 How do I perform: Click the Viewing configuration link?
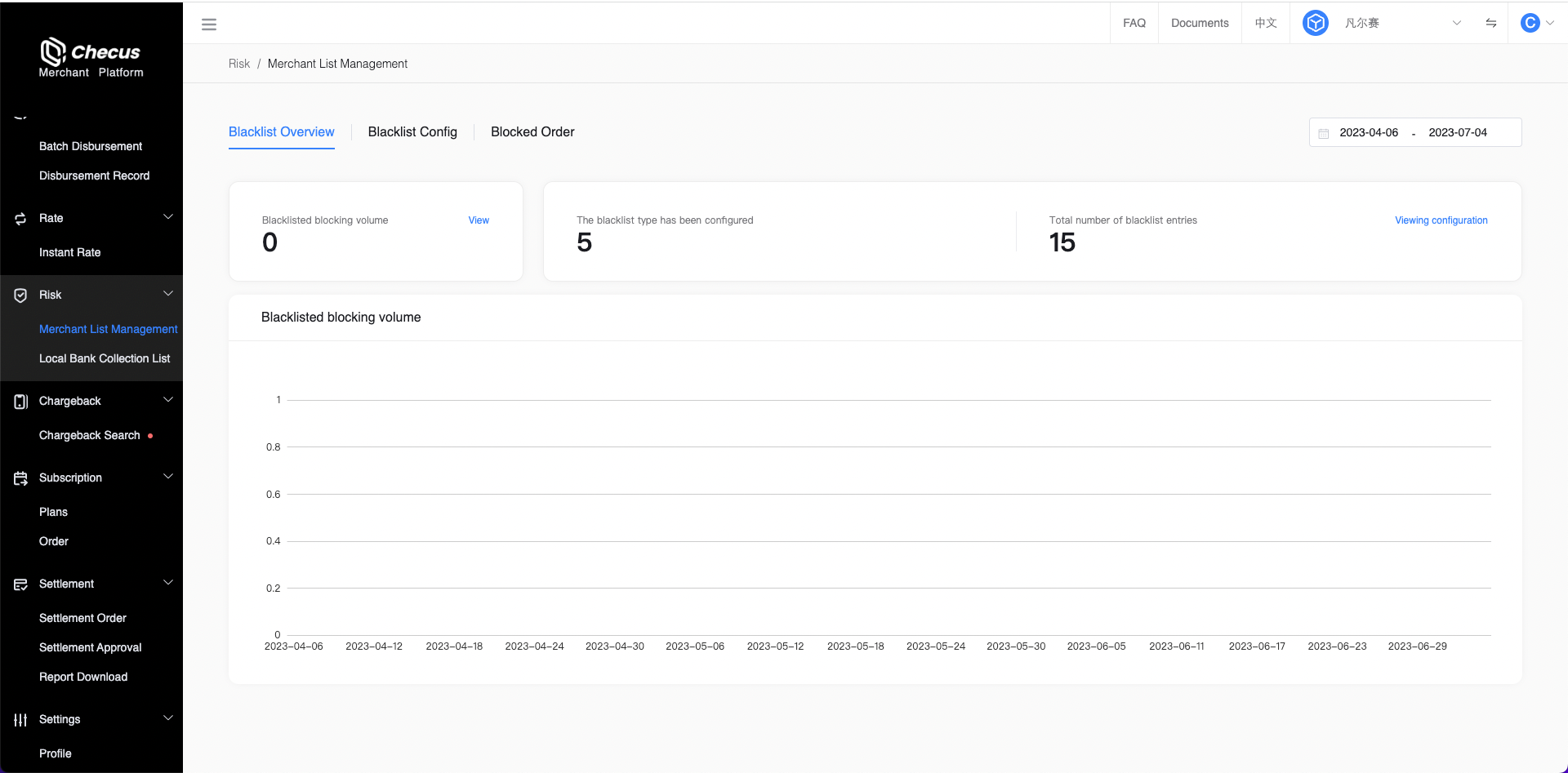(1441, 220)
